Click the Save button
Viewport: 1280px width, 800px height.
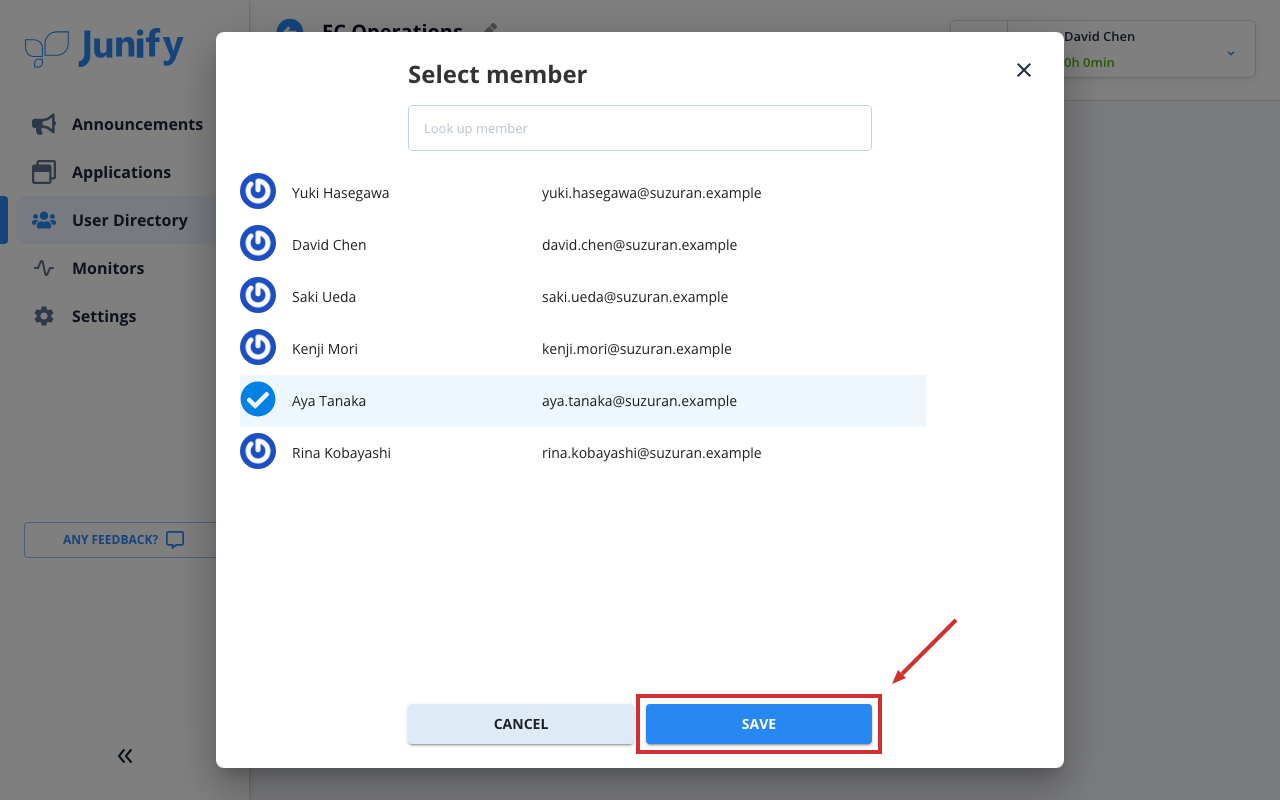click(759, 724)
